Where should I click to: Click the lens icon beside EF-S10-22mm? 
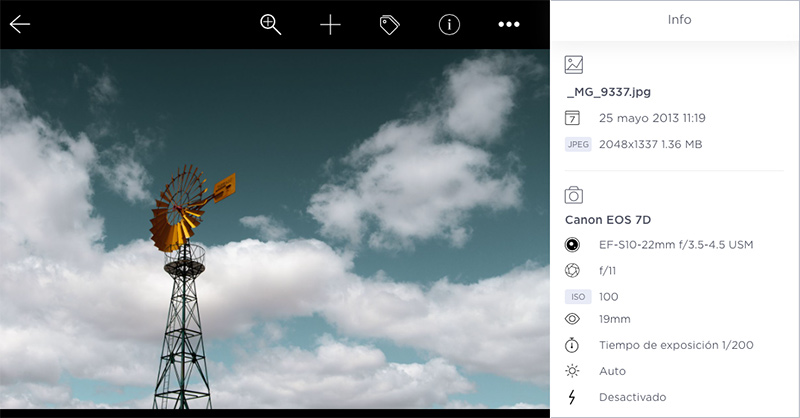[x=572, y=245]
